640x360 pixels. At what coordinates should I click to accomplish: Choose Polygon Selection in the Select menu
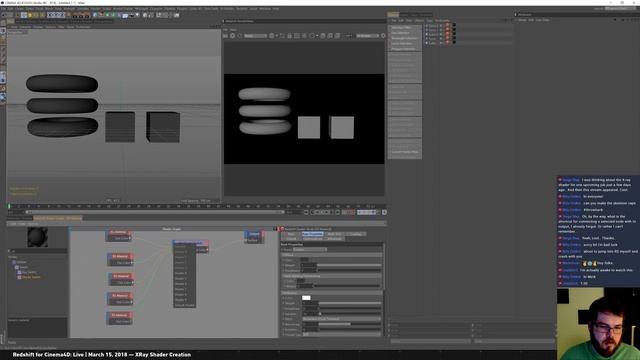404,49
